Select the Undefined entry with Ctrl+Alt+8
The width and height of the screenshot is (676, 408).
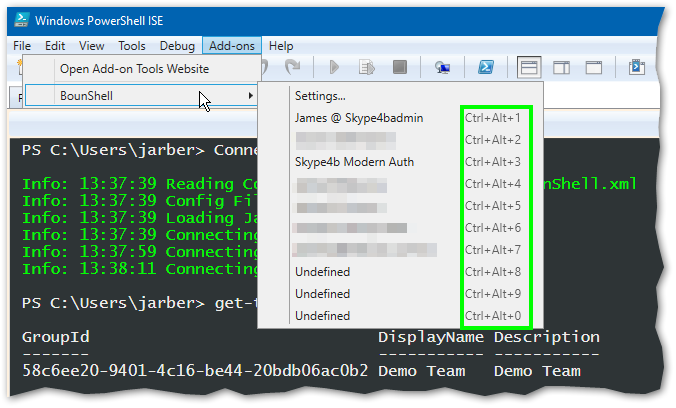[401, 272]
